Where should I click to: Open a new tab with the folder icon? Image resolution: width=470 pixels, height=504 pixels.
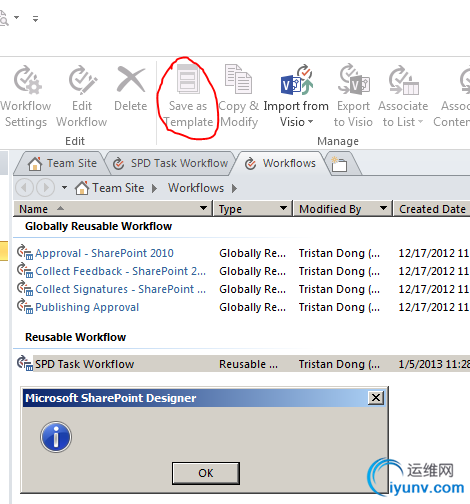(x=340, y=164)
